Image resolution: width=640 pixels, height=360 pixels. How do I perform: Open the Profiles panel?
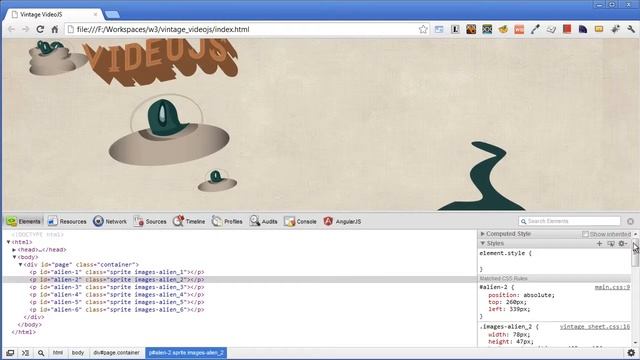(x=227, y=221)
